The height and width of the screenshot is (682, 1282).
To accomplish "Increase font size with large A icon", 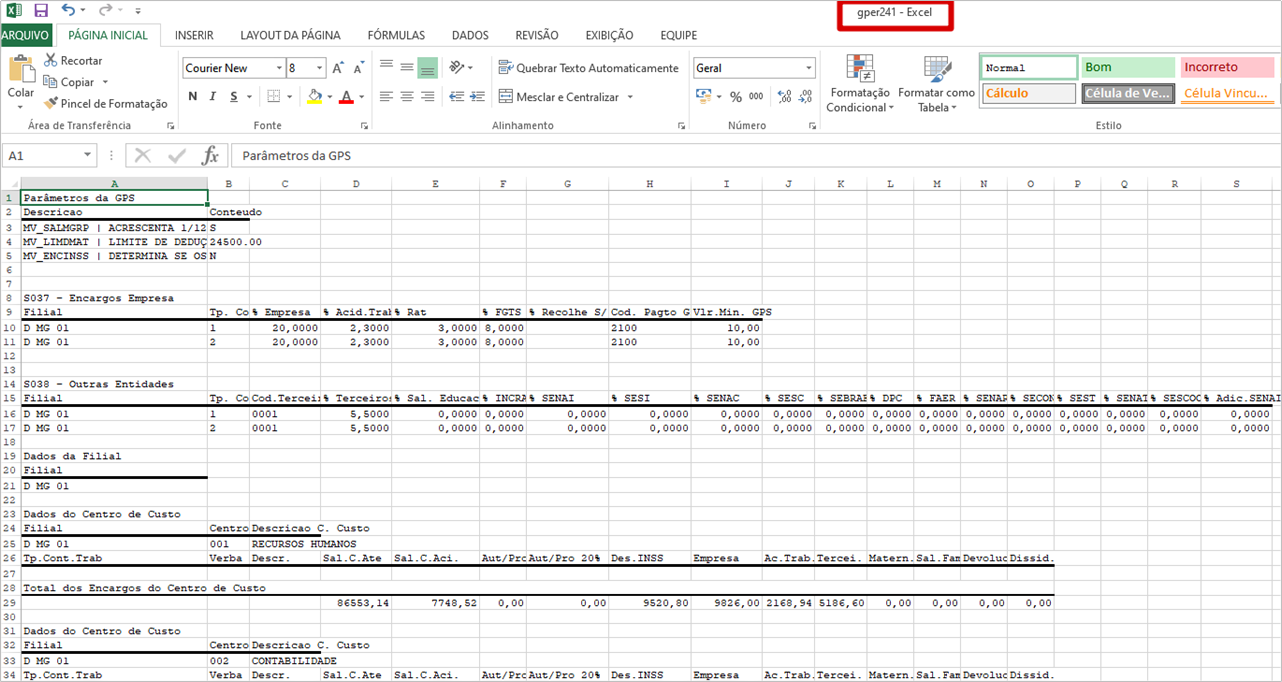I will coord(339,68).
